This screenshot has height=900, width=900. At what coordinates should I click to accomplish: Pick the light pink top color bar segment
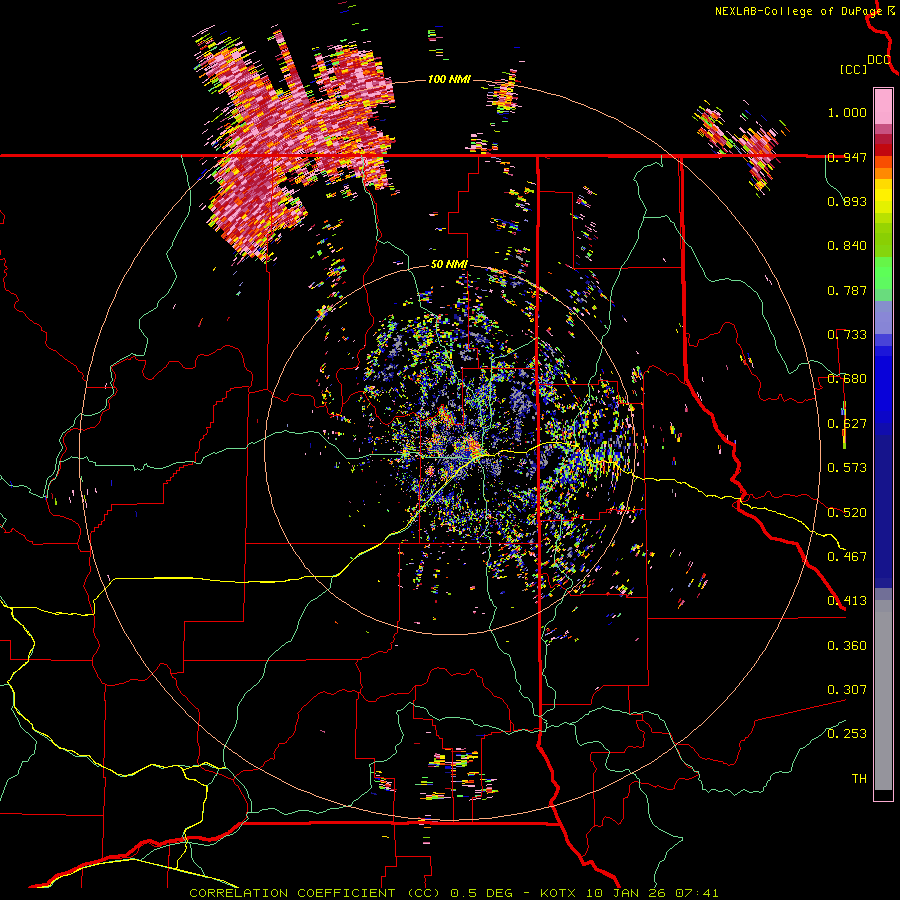pyautogui.click(x=883, y=106)
